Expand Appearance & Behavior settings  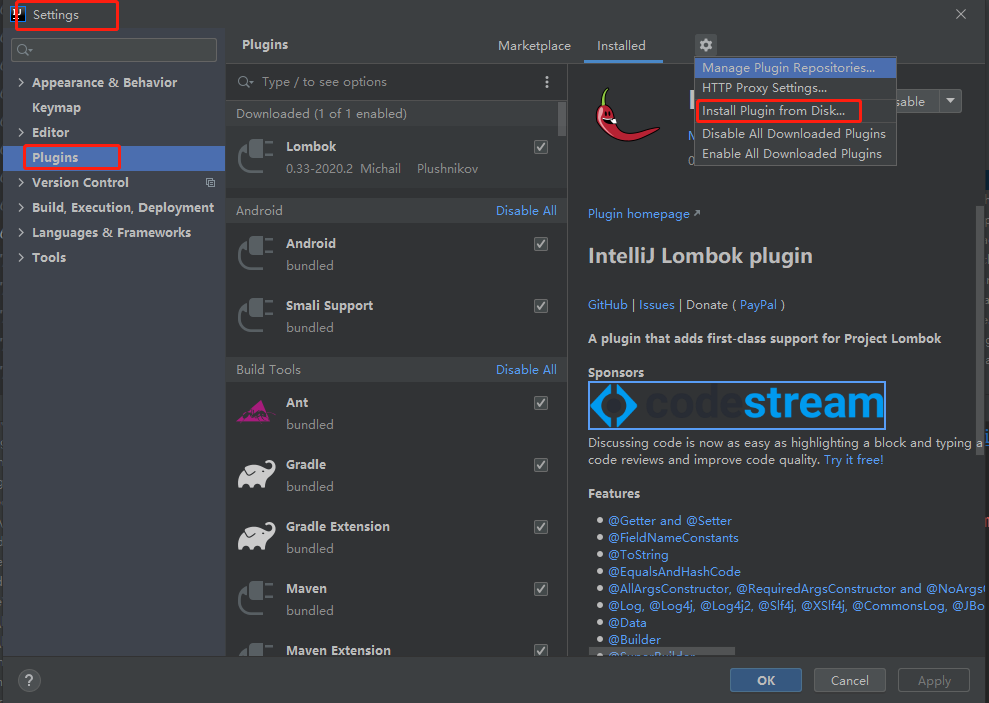[21, 83]
